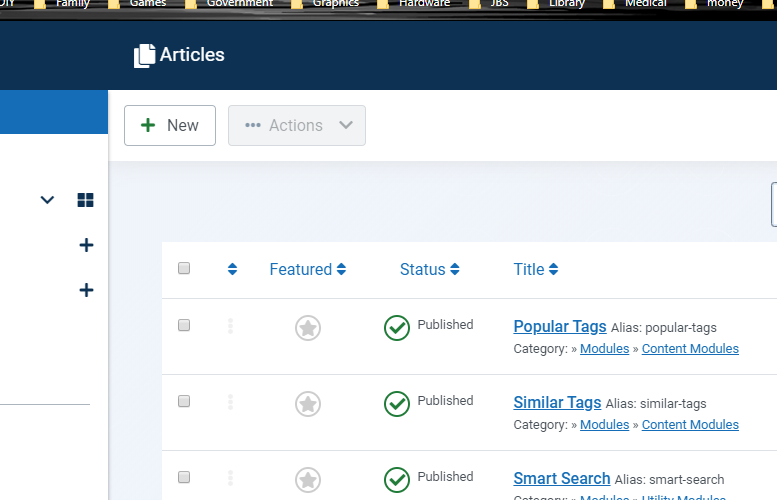Check the select-all checkbox in table header
This screenshot has width=777, height=500.
point(184,268)
